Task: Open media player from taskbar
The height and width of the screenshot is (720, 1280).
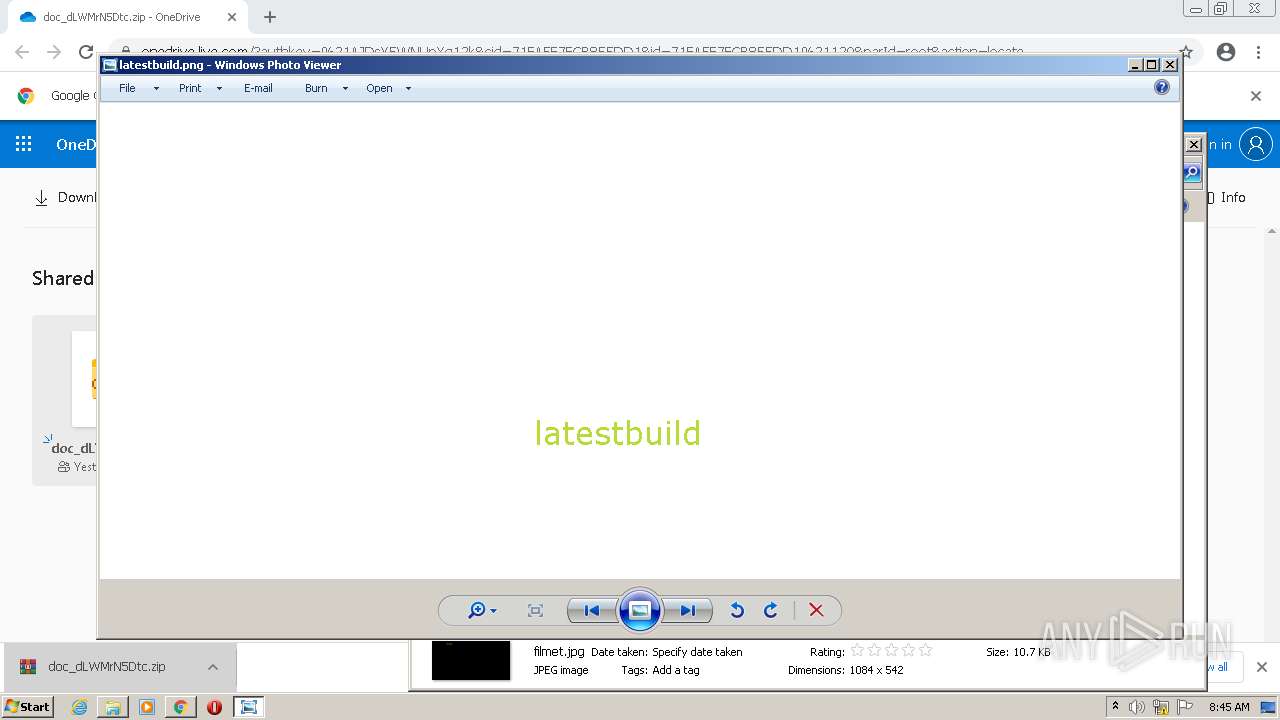Action: pyautogui.click(x=147, y=707)
